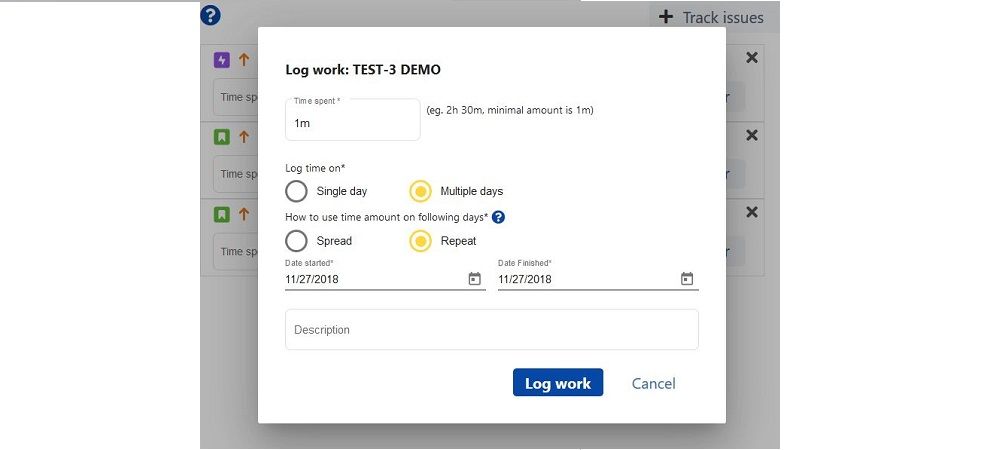Remove the second tracked issue with its X
The height and width of the screenshot is (450, 981).
[x=752, y=135]
